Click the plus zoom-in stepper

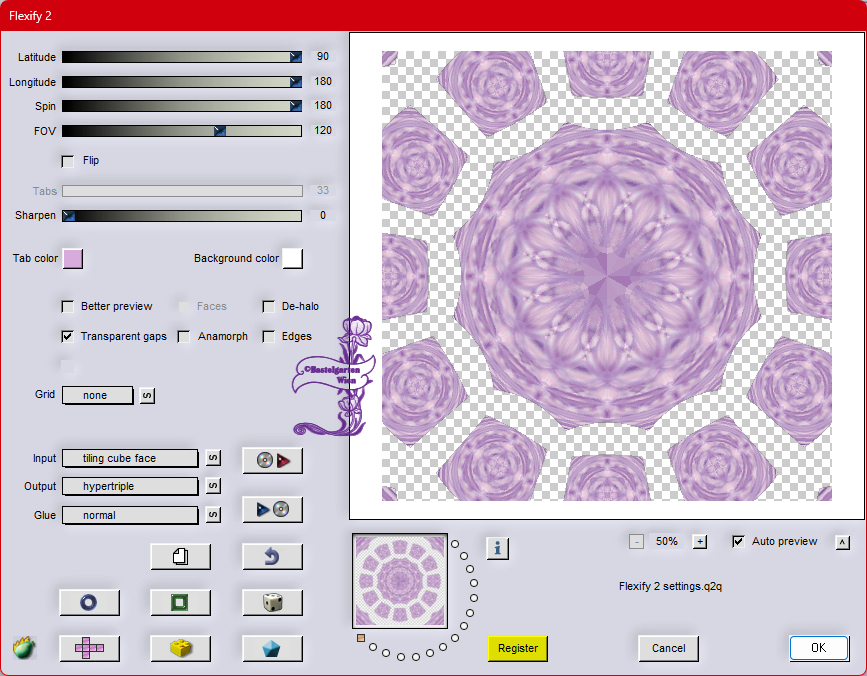pyautogui.click(x=700, y=542)
